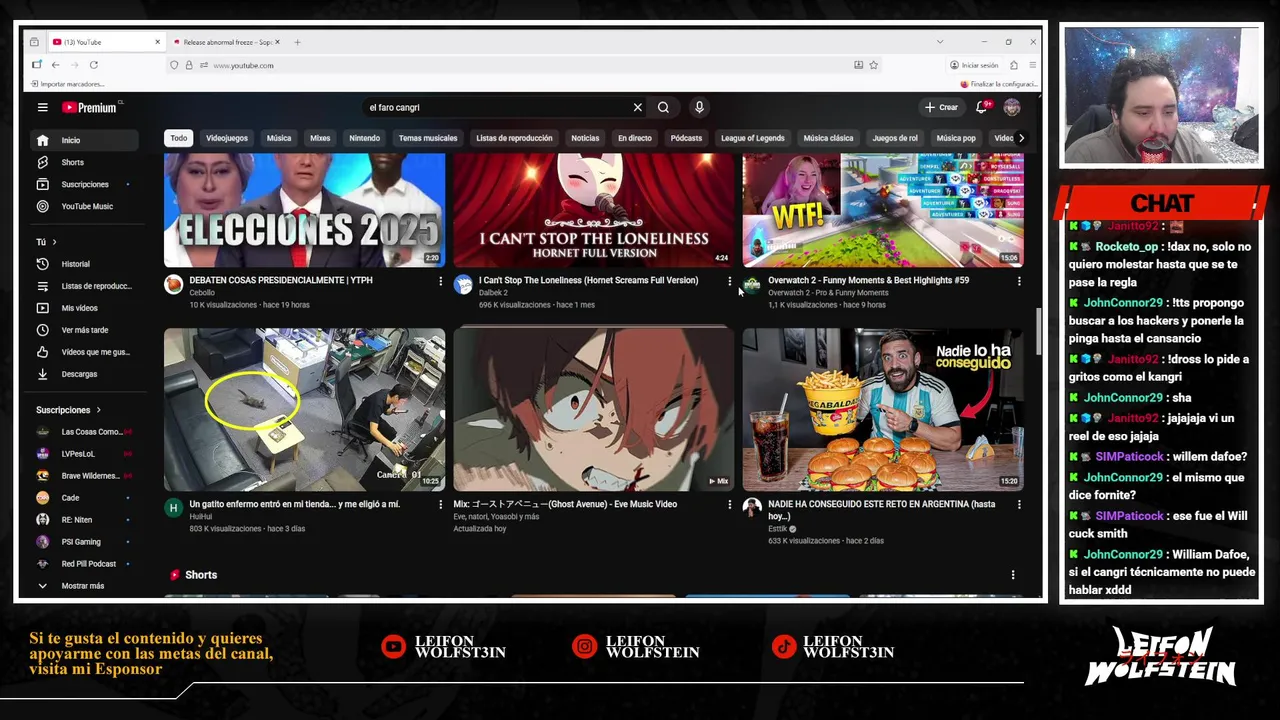Viewport: 1280px width, 720px height.
Task: Select the League of Legends filter chip
Action: pos(752,138)
